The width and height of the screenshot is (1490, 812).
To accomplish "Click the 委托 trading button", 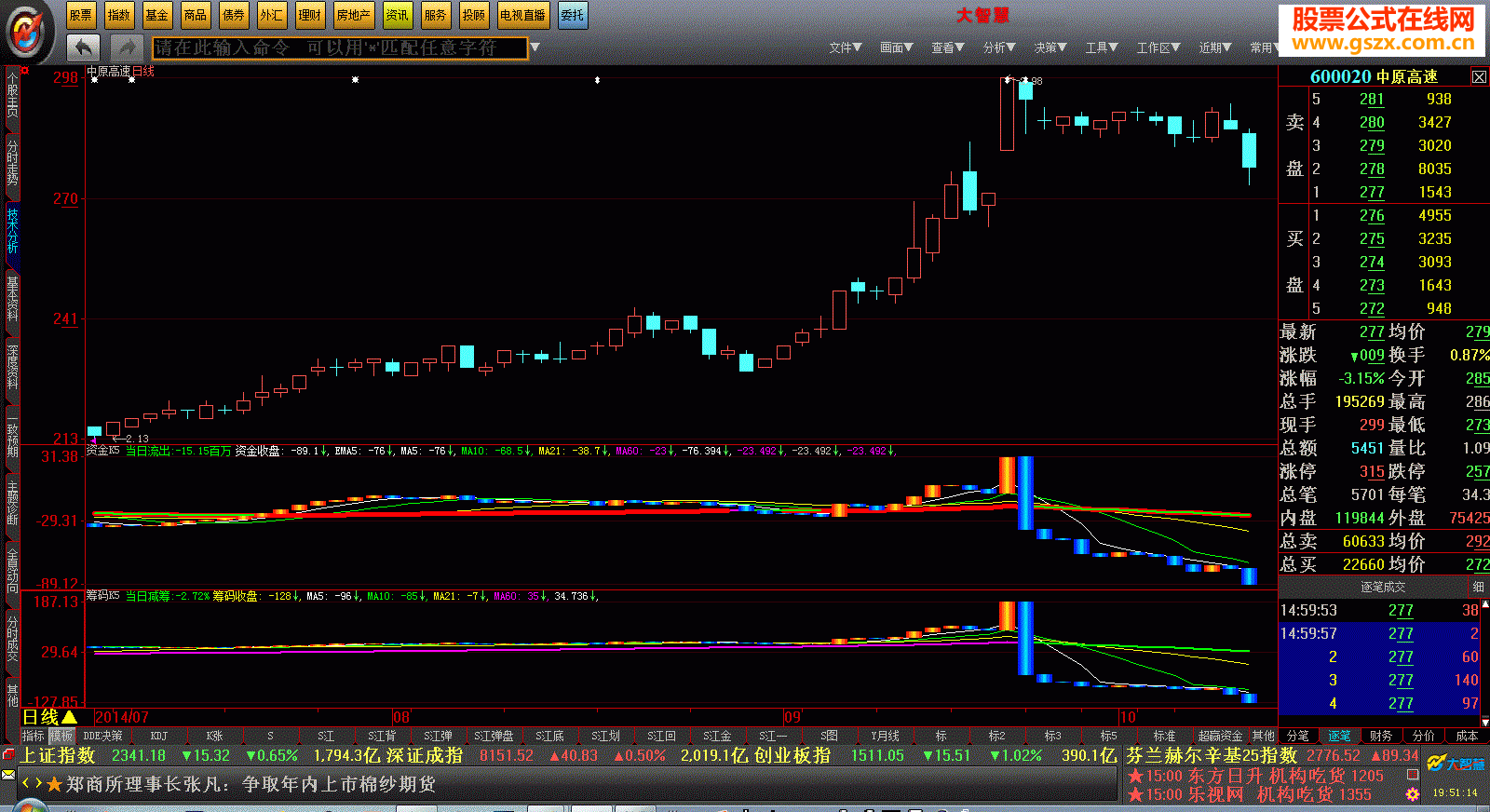I will [573, 15].
